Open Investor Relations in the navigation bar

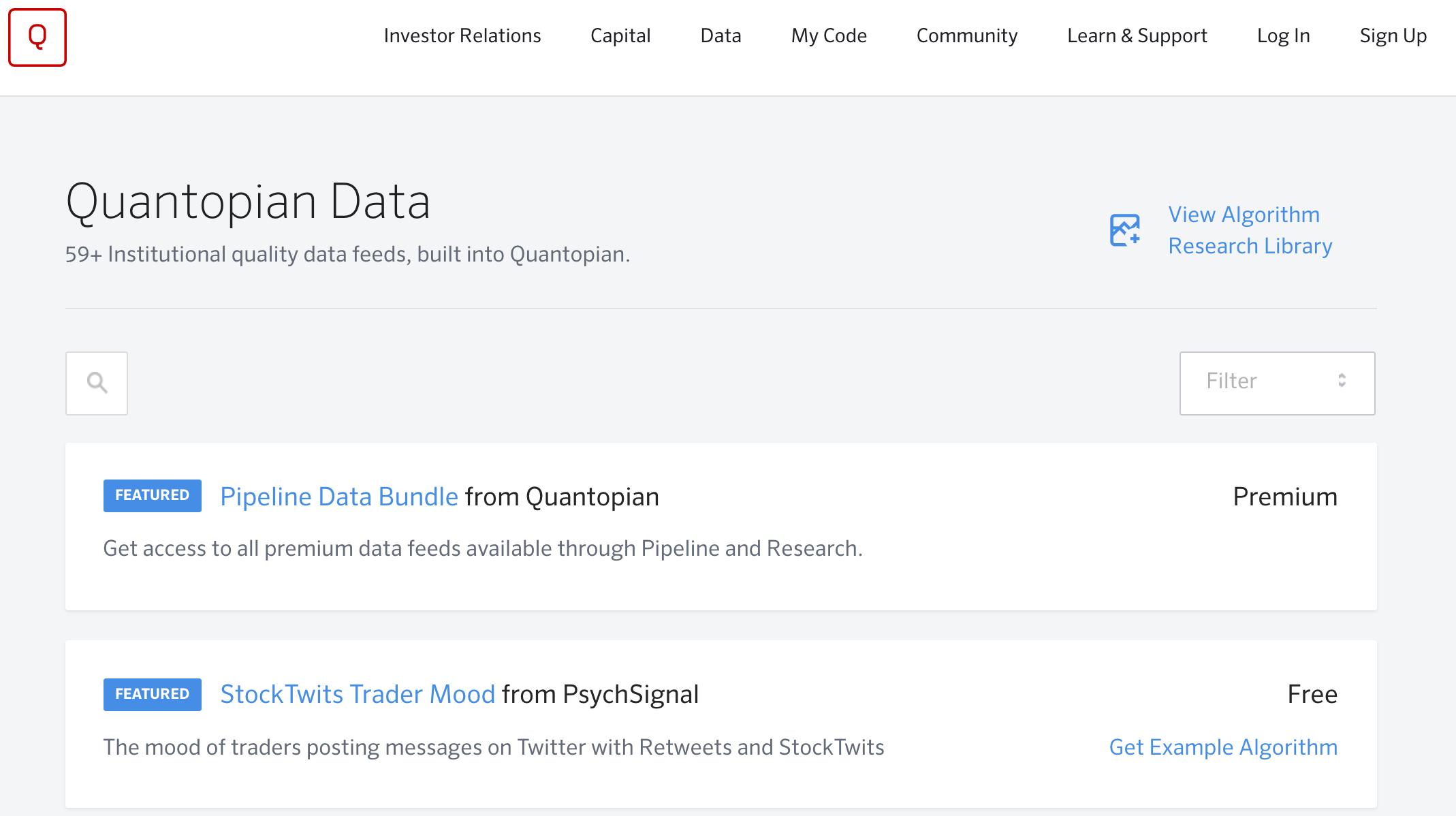[462, 35]
